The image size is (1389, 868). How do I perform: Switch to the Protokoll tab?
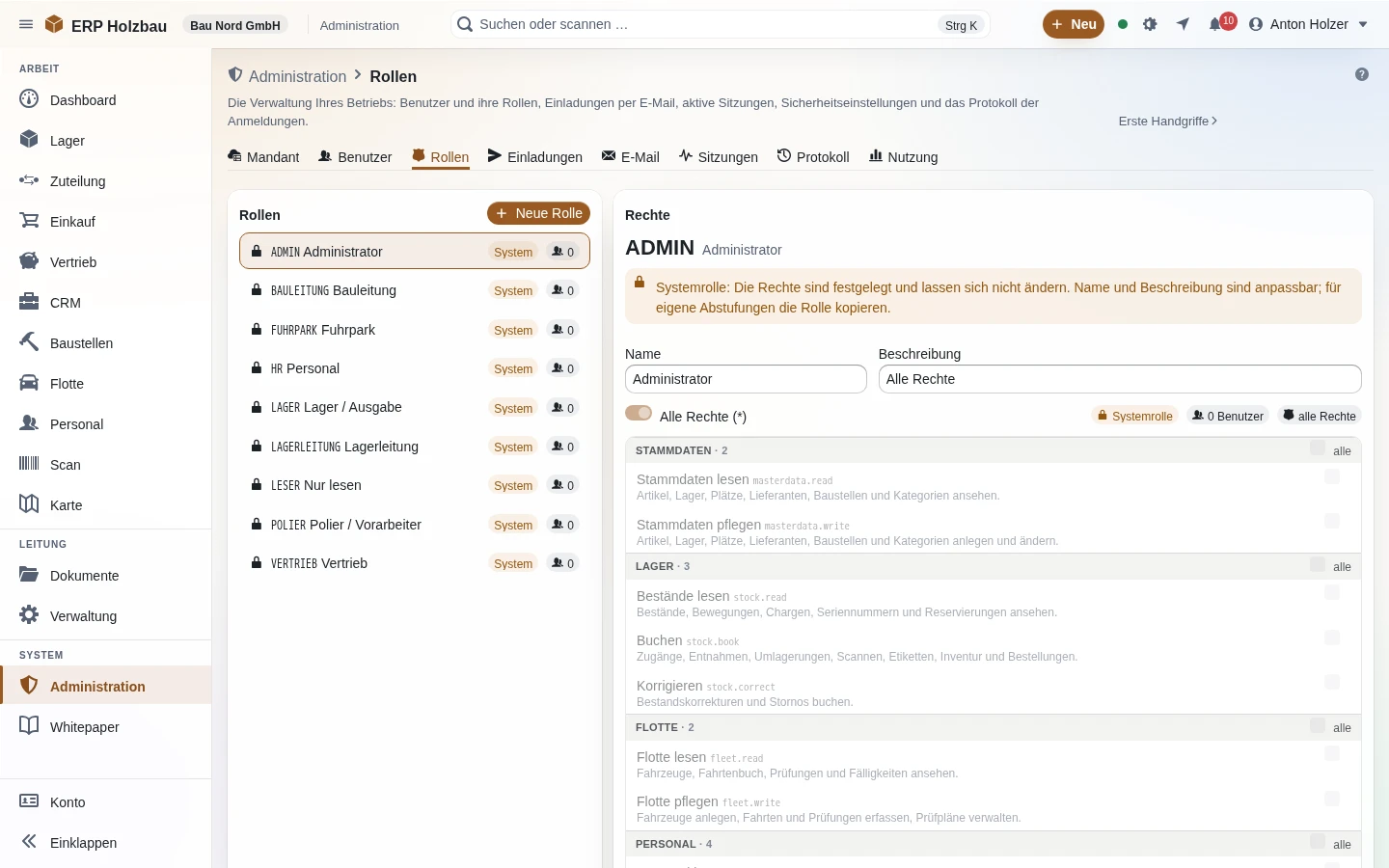click(x=813, y=156)
